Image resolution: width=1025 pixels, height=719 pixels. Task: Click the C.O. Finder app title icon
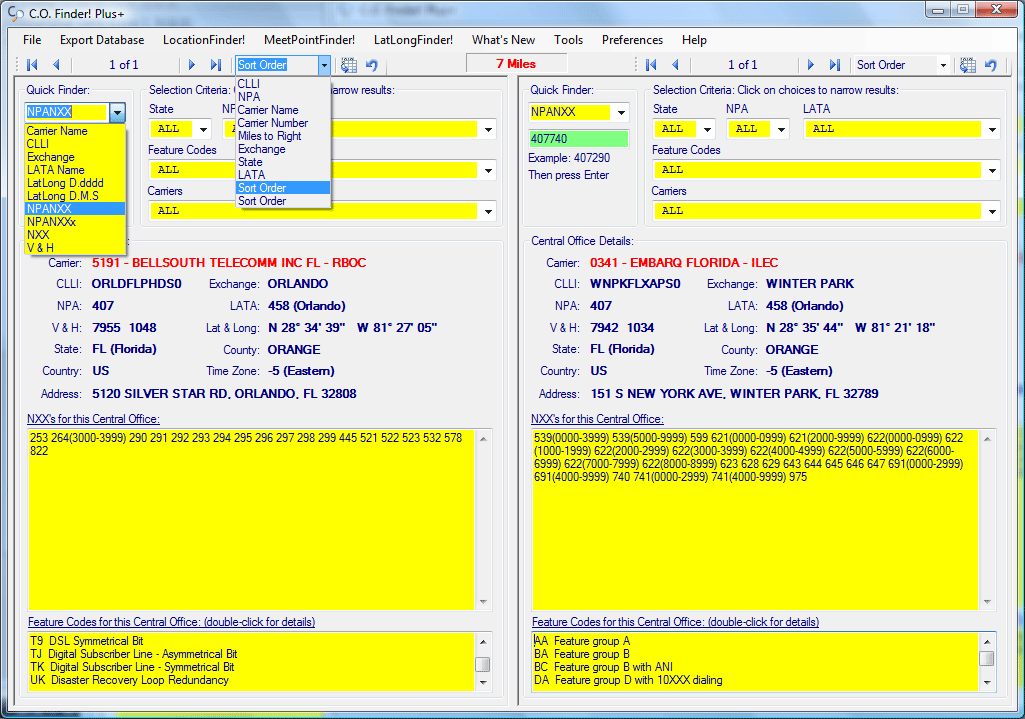[x=16, y=13]
